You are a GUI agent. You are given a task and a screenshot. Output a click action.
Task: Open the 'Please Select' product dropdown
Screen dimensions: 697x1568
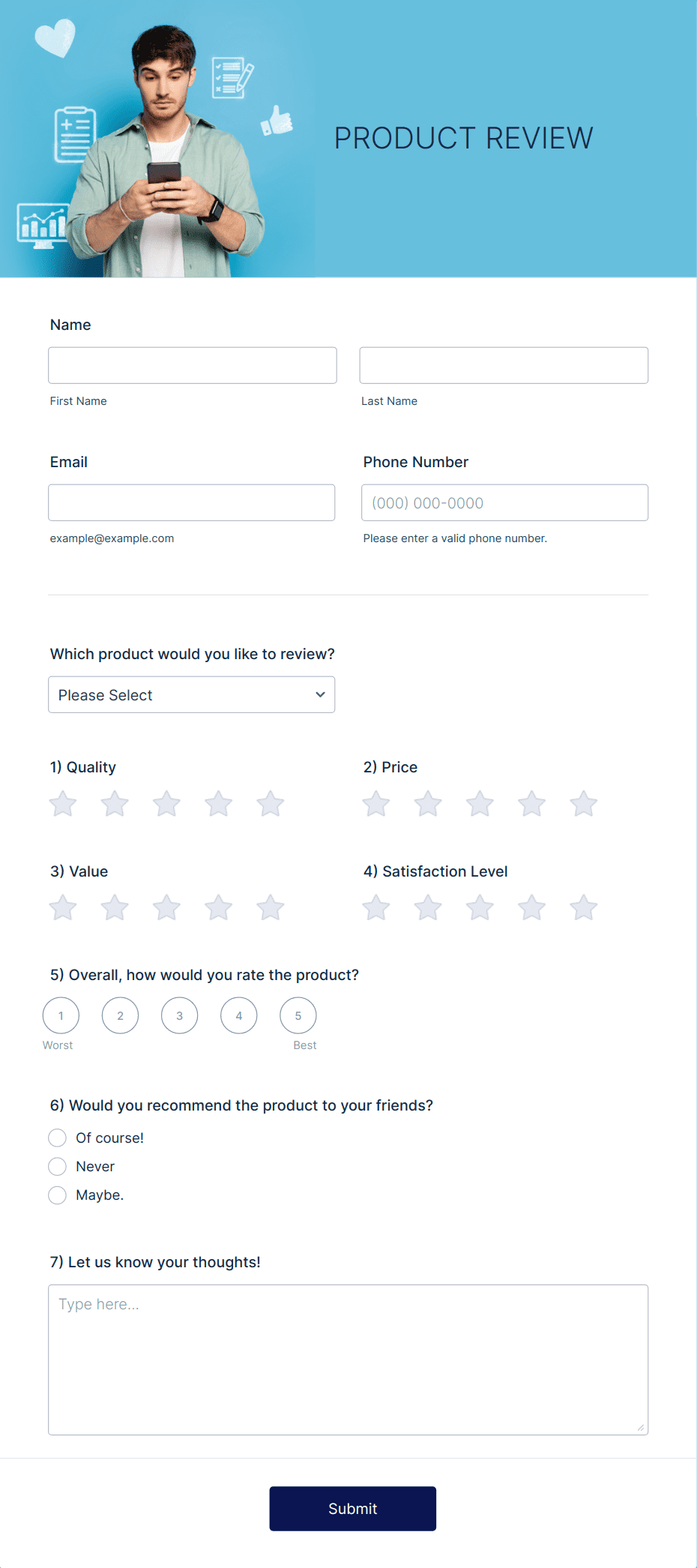[x=191, y=694]
